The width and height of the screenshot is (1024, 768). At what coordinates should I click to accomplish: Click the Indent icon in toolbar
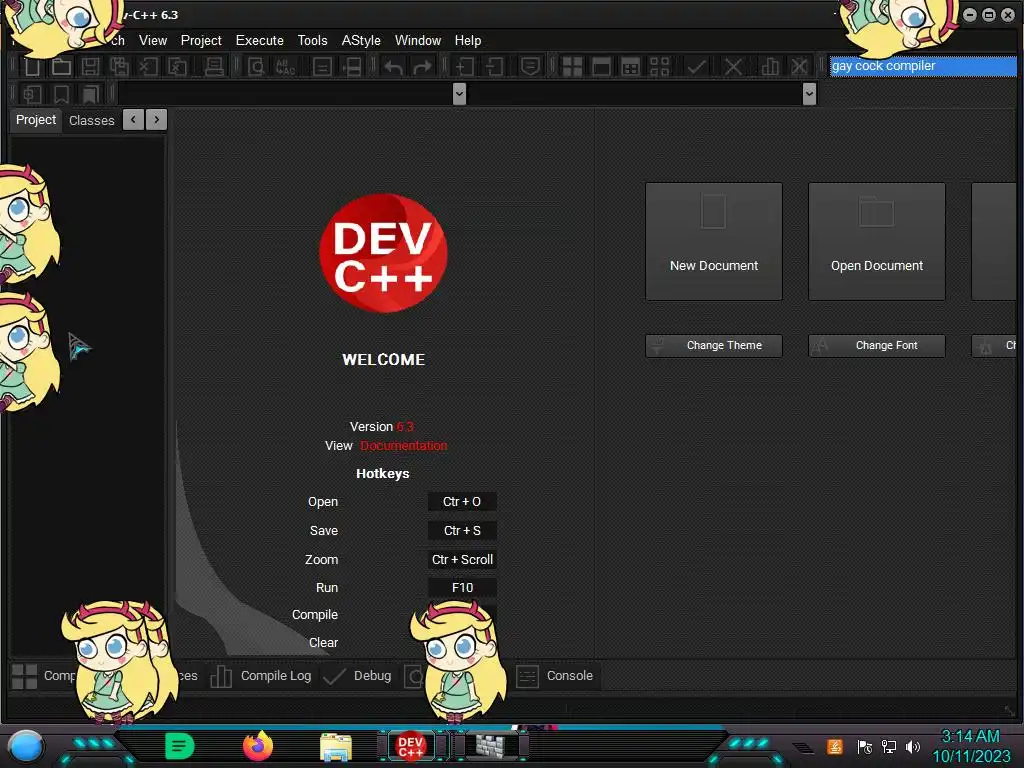465,67
